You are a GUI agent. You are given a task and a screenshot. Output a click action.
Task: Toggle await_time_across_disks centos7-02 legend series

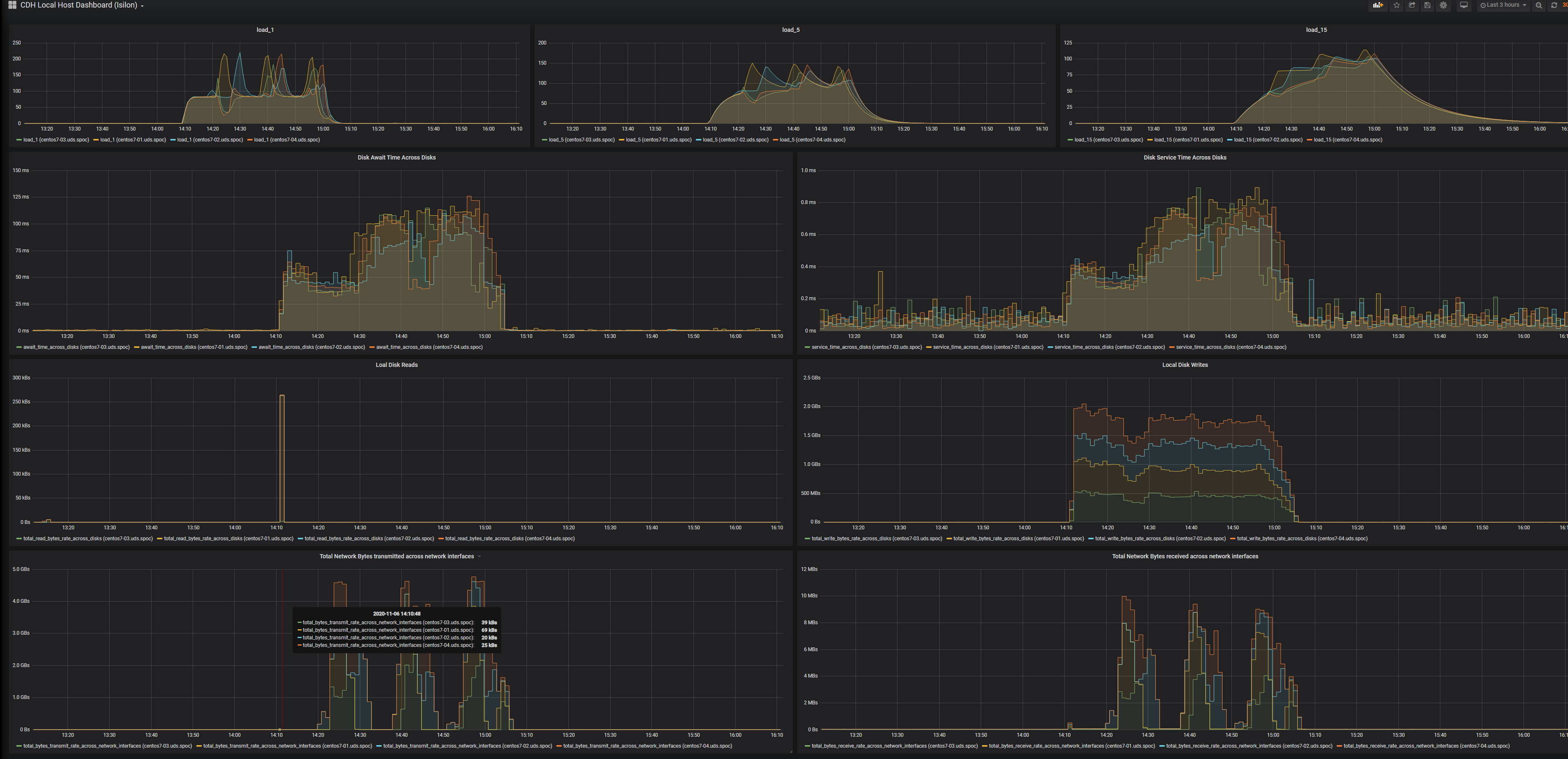(311, 348)
